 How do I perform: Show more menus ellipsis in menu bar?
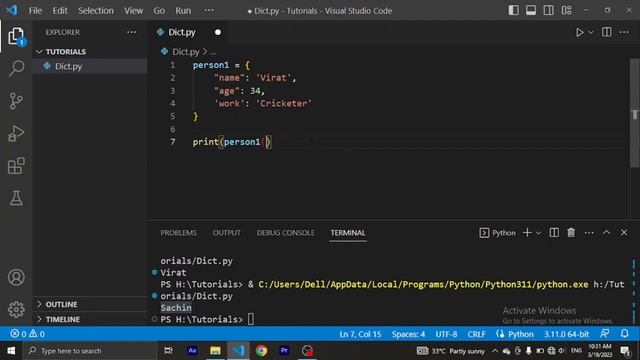(209, 11)
